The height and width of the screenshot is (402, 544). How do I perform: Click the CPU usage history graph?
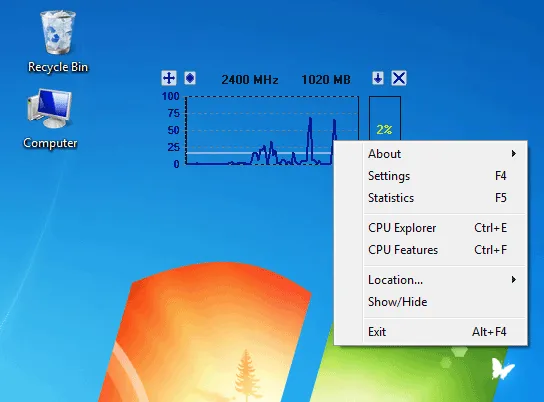(272, 130)
